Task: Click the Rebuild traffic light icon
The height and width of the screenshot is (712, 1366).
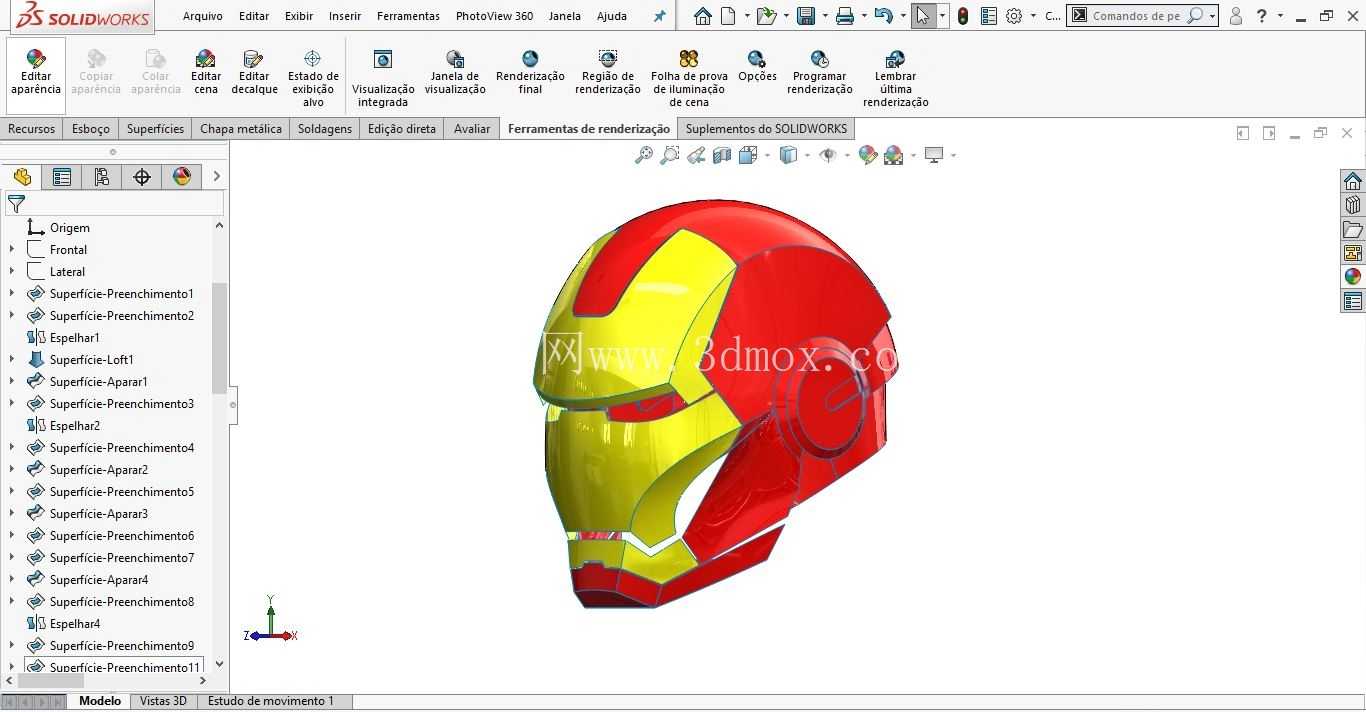Action: click(x=962, y=16)
